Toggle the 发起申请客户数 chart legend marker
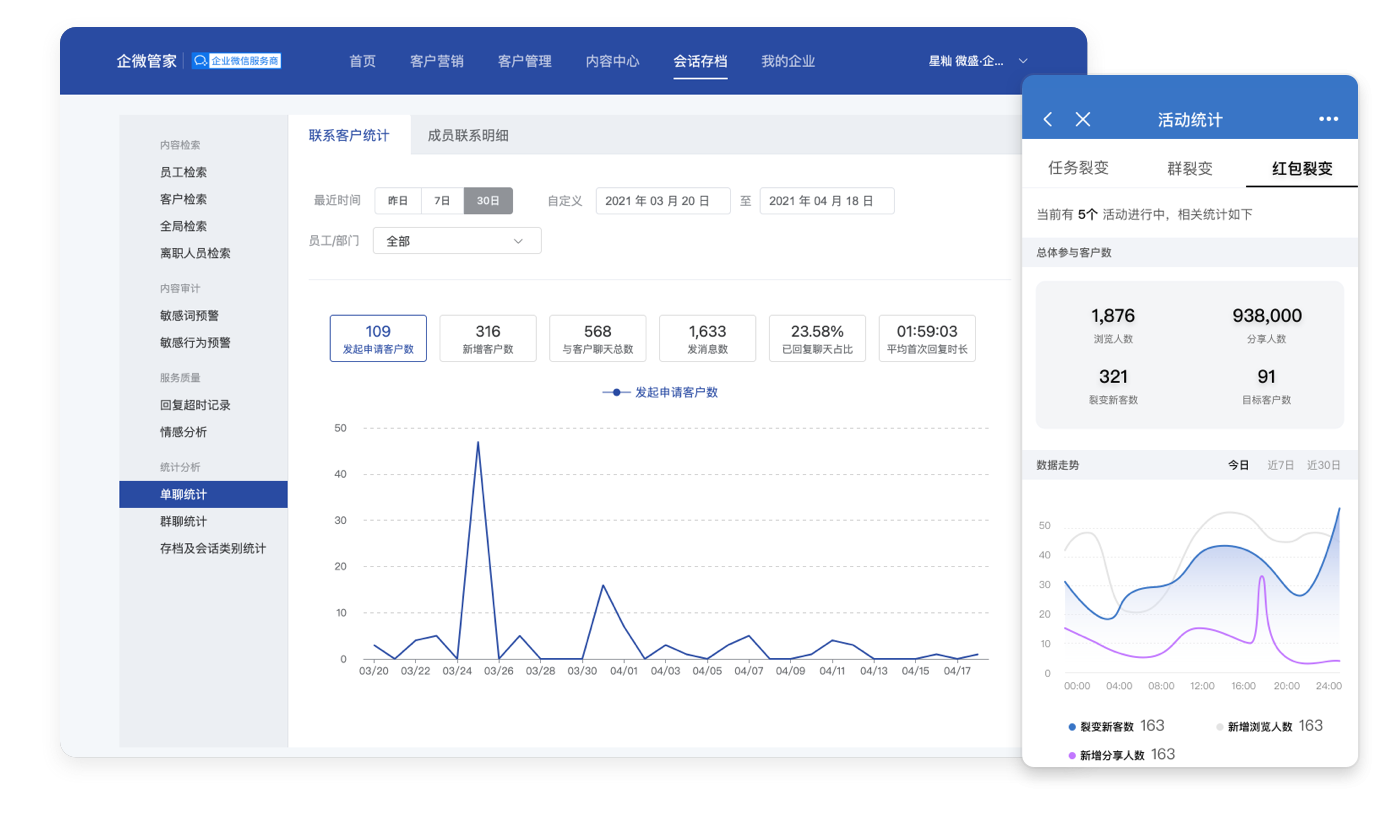Screen dimensions: 1400x816 616,392
